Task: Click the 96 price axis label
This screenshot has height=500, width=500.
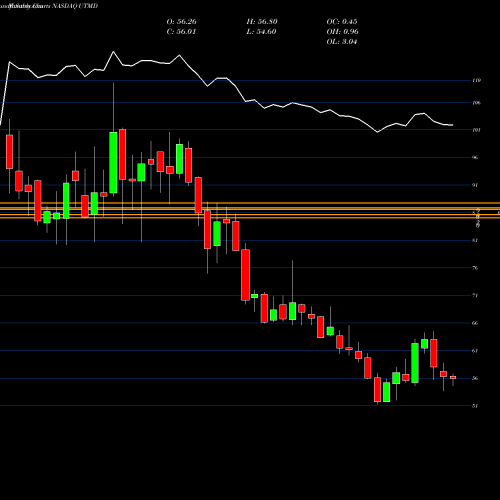Action: (475, 157)
